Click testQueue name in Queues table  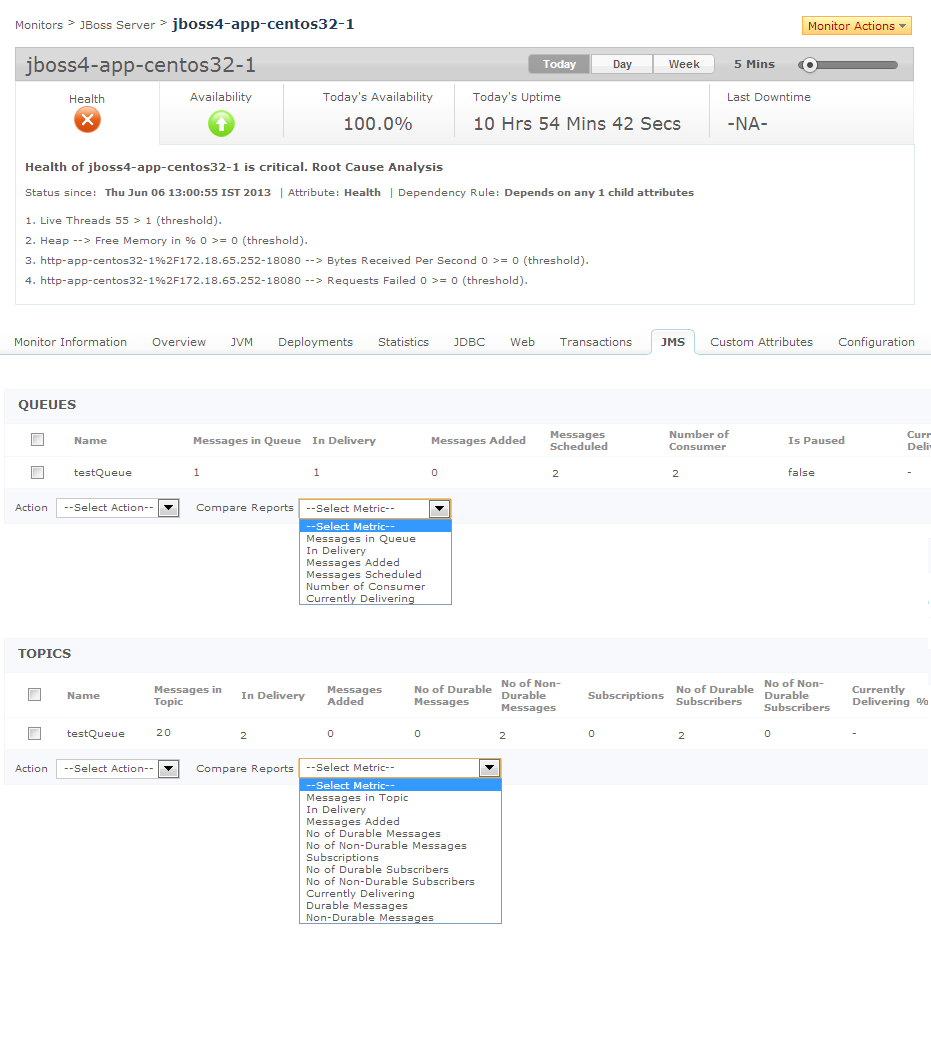point(102,473)
